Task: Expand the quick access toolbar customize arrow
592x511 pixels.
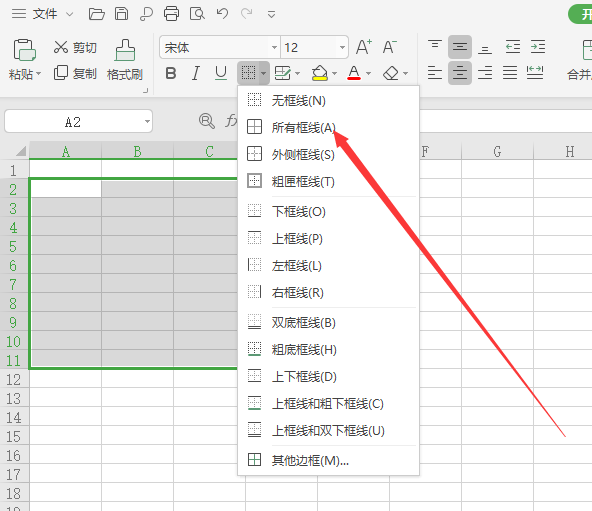Action: (271, 15)
